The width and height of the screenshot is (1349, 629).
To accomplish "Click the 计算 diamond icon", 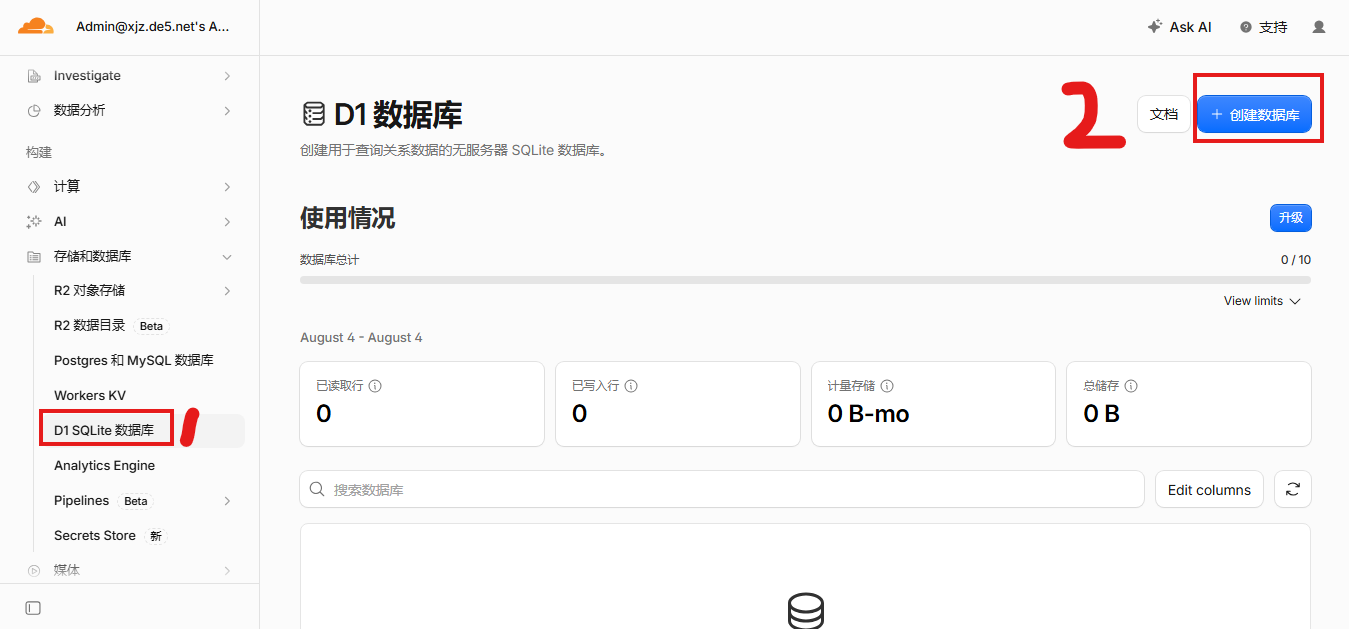I will (34, 186).
